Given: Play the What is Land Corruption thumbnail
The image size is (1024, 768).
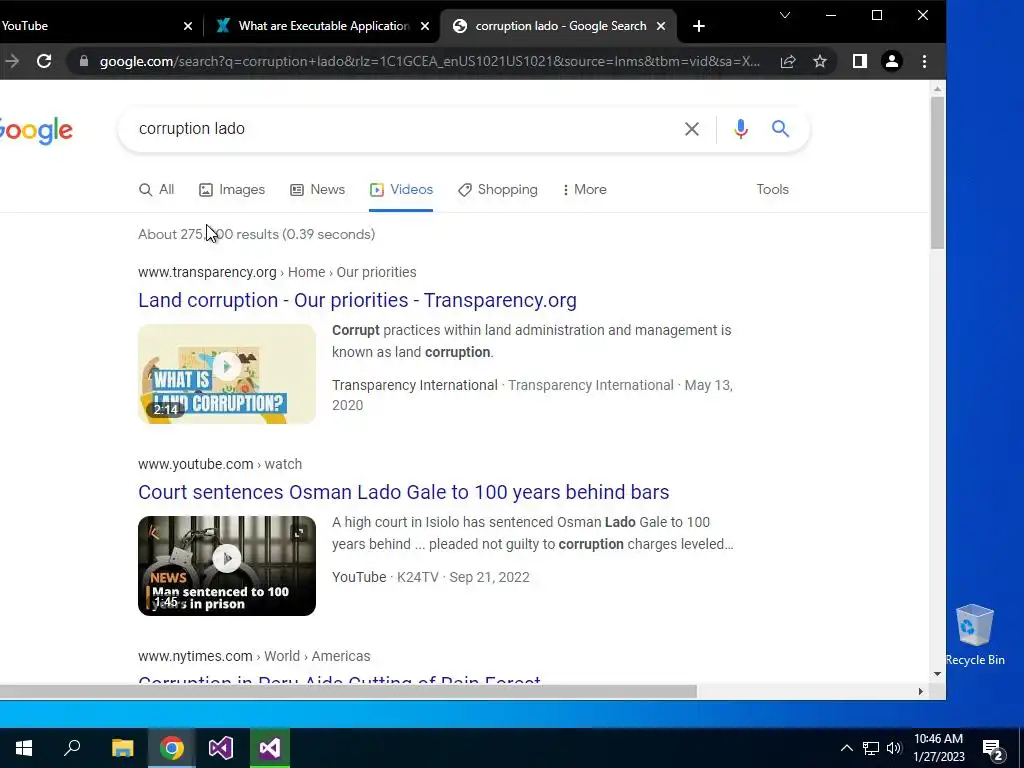Looking at the screenshot, I should click(x=227, y=374).
